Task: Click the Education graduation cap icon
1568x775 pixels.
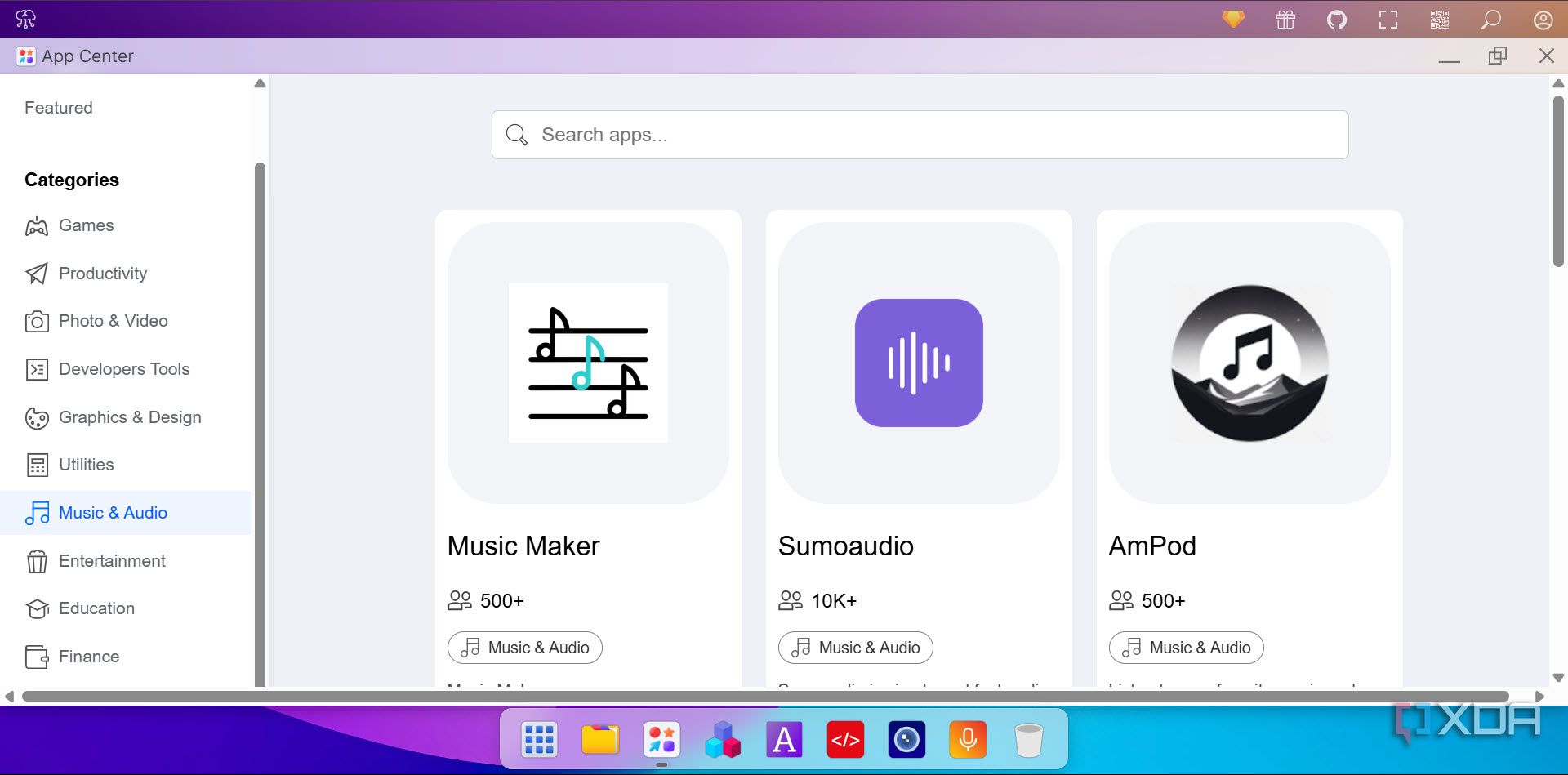Action: click(x=37, y=609)
